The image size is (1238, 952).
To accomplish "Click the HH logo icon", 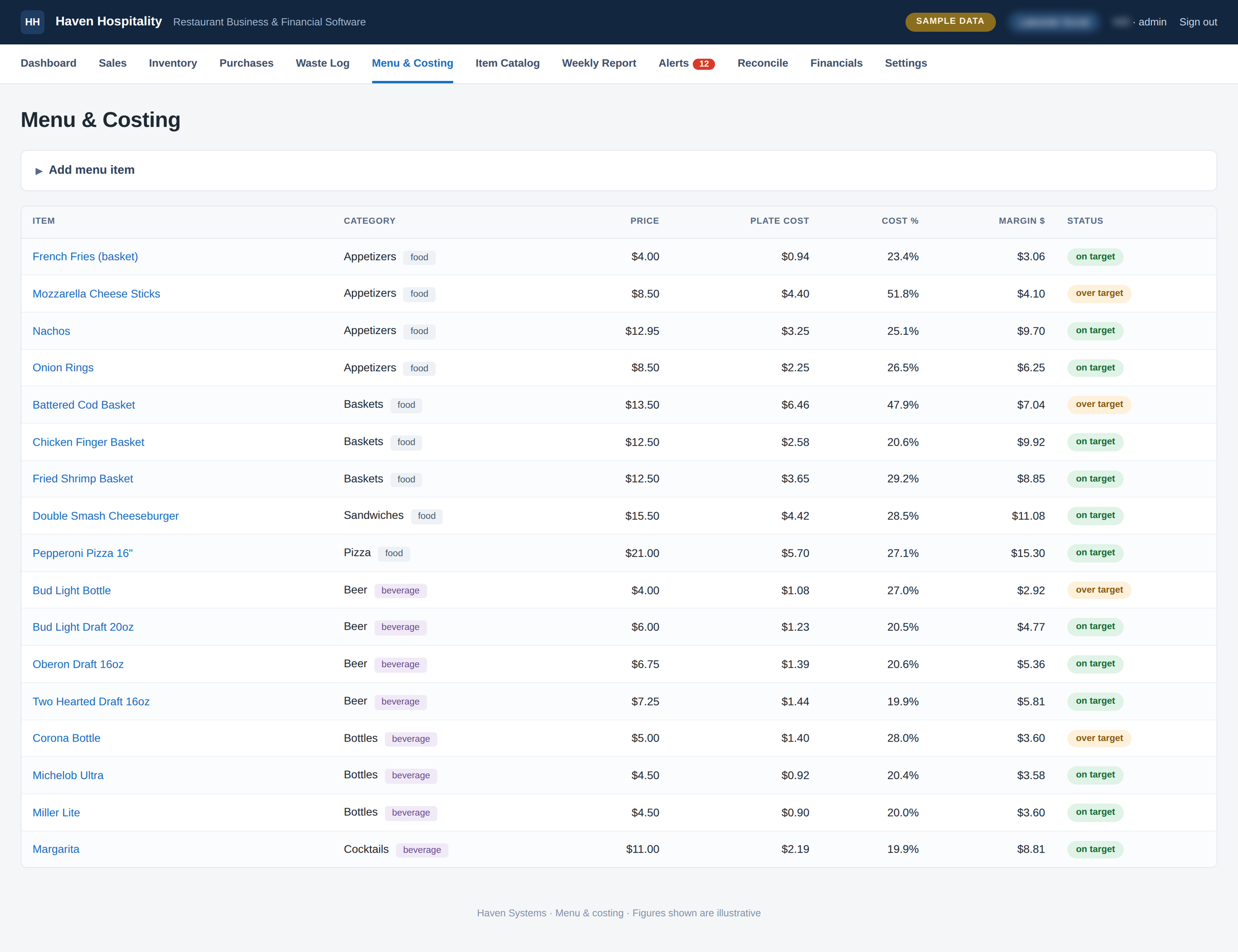I will pos(32,22).
